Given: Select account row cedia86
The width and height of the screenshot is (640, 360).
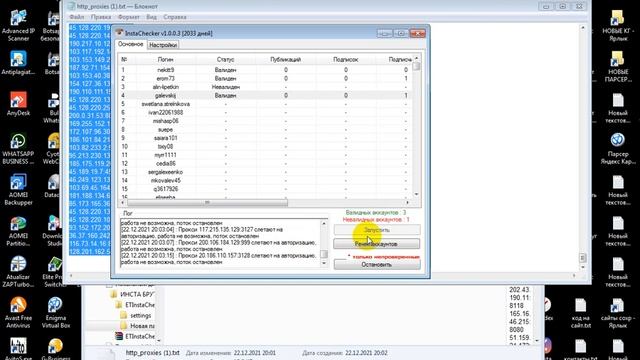Looking at the screenshot, I should click(265, 164).
